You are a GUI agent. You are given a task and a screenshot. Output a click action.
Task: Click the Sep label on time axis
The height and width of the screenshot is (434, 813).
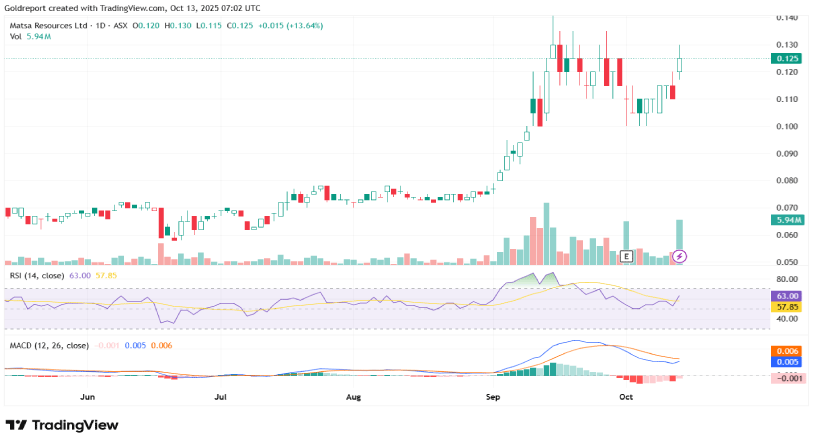point(489,397)
